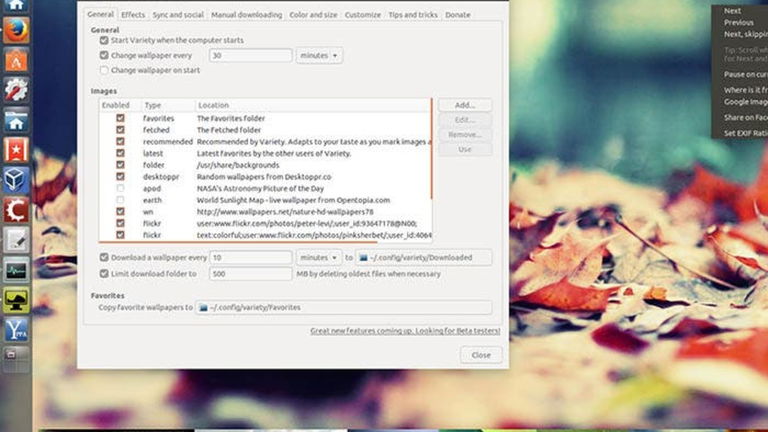768x432 pixels.
Task: Switch to the Effects tab
Action: (x=133, y=15)
